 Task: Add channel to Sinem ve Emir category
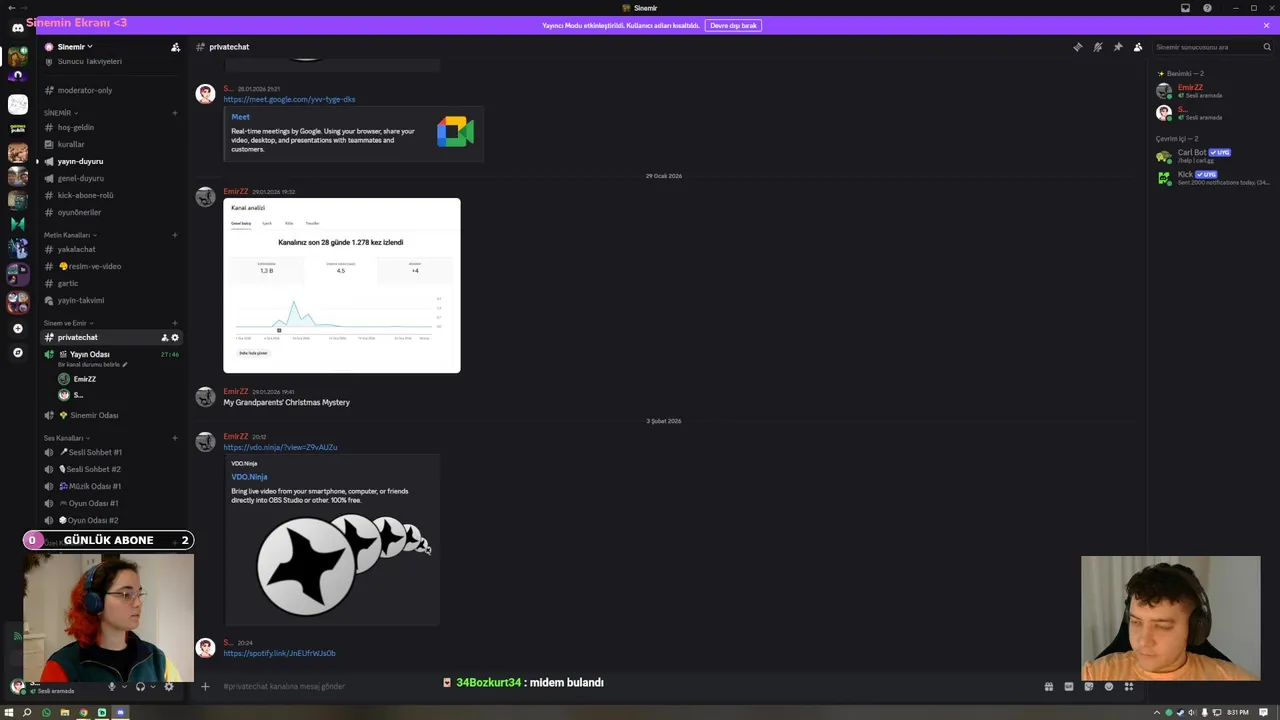(x=175, y=323)
